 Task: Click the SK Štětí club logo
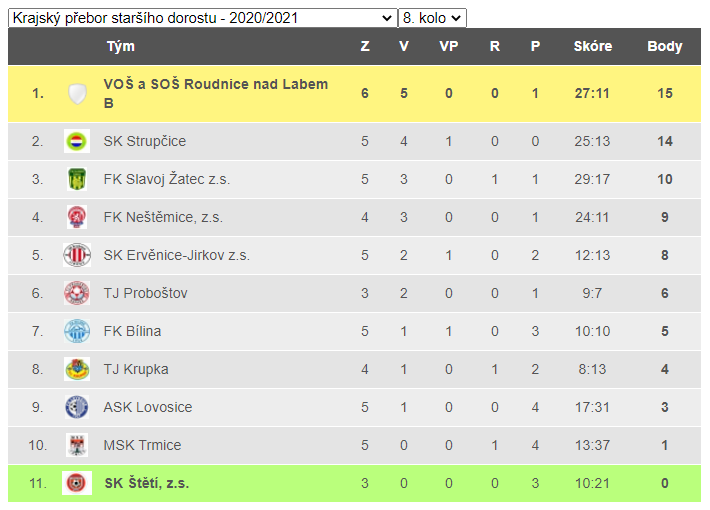click(77, 483)
